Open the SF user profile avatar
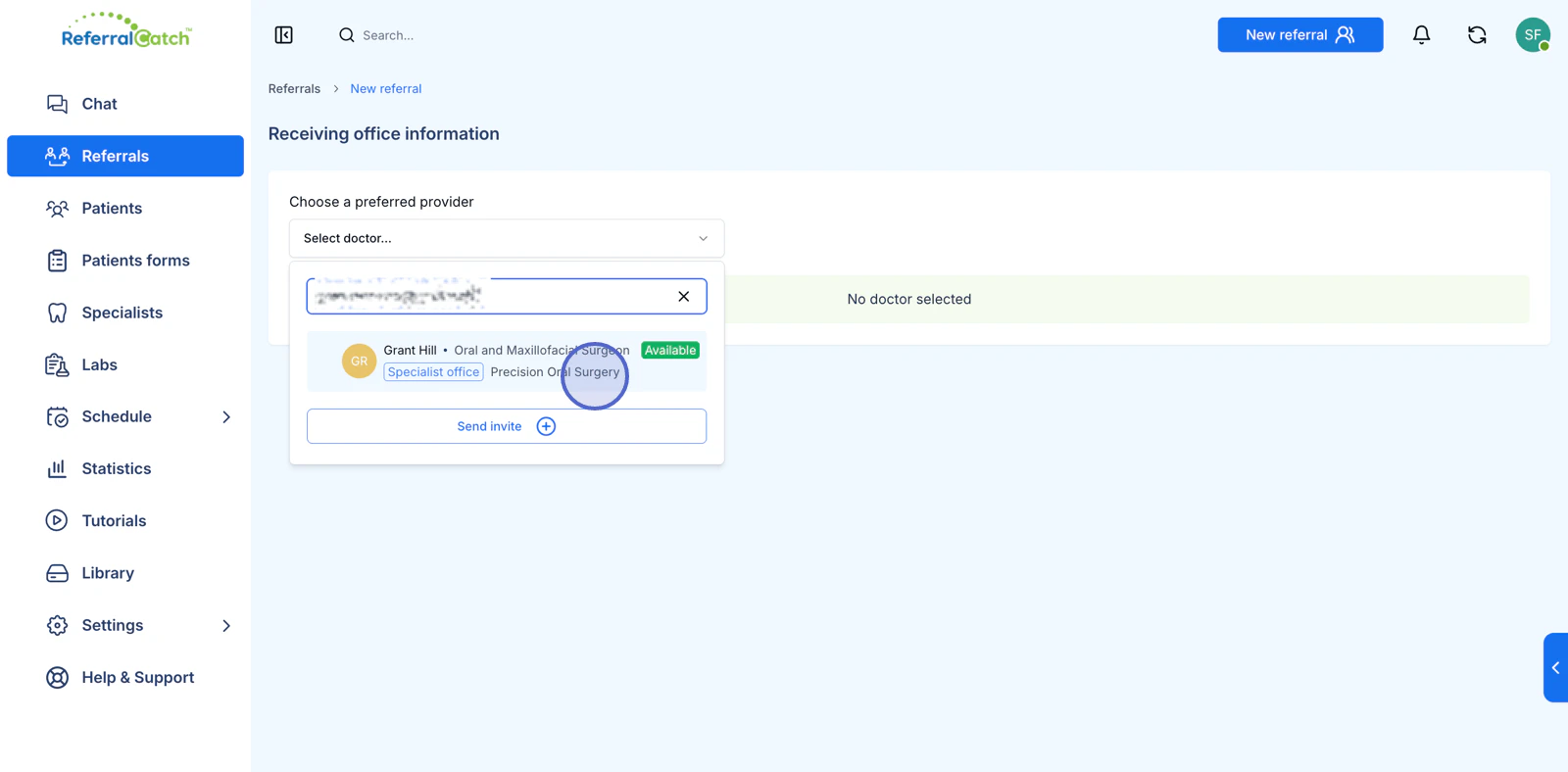 [1533, 35]
